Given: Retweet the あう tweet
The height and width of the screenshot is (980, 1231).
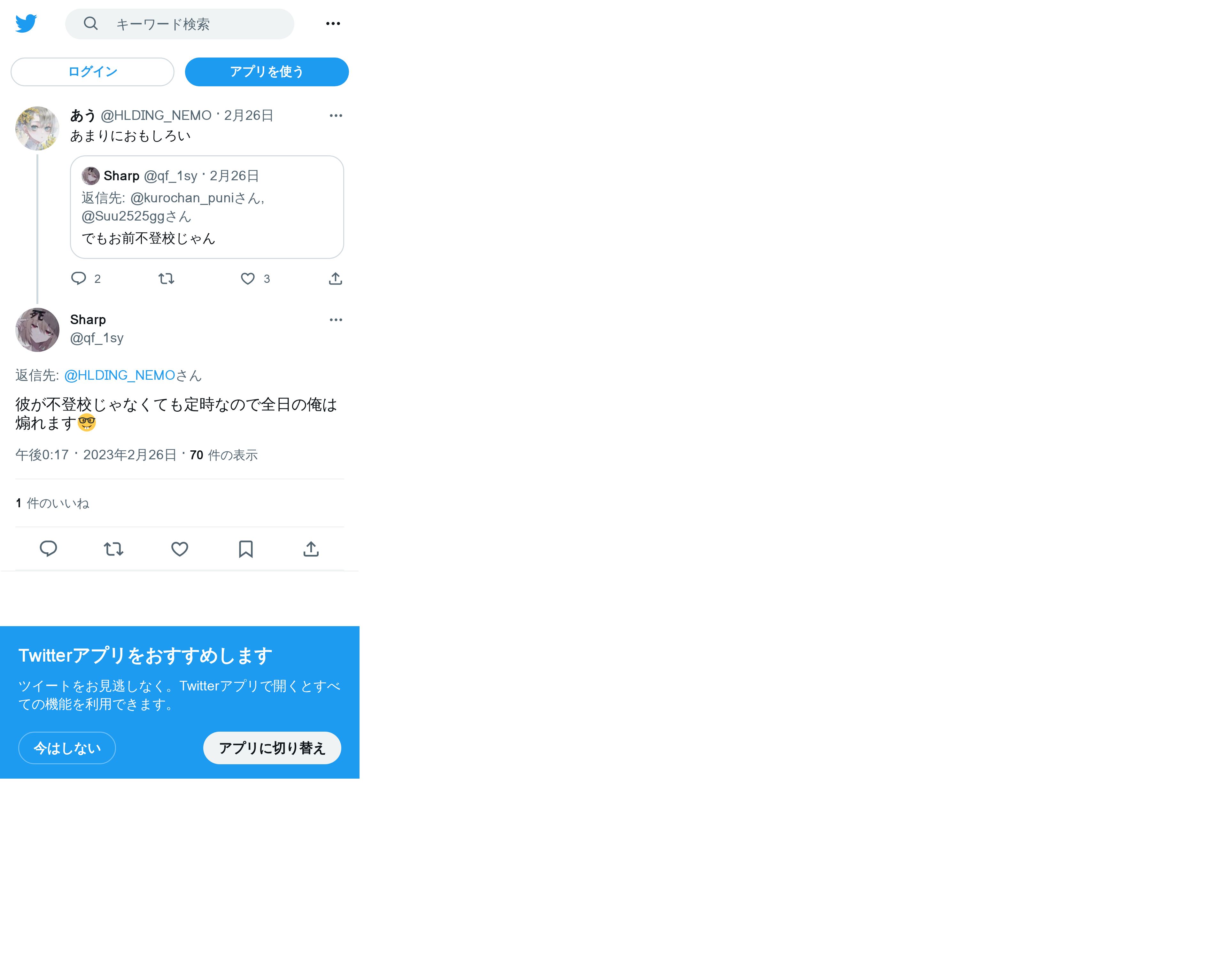Looking at the screenshot, I should point(166,278).
